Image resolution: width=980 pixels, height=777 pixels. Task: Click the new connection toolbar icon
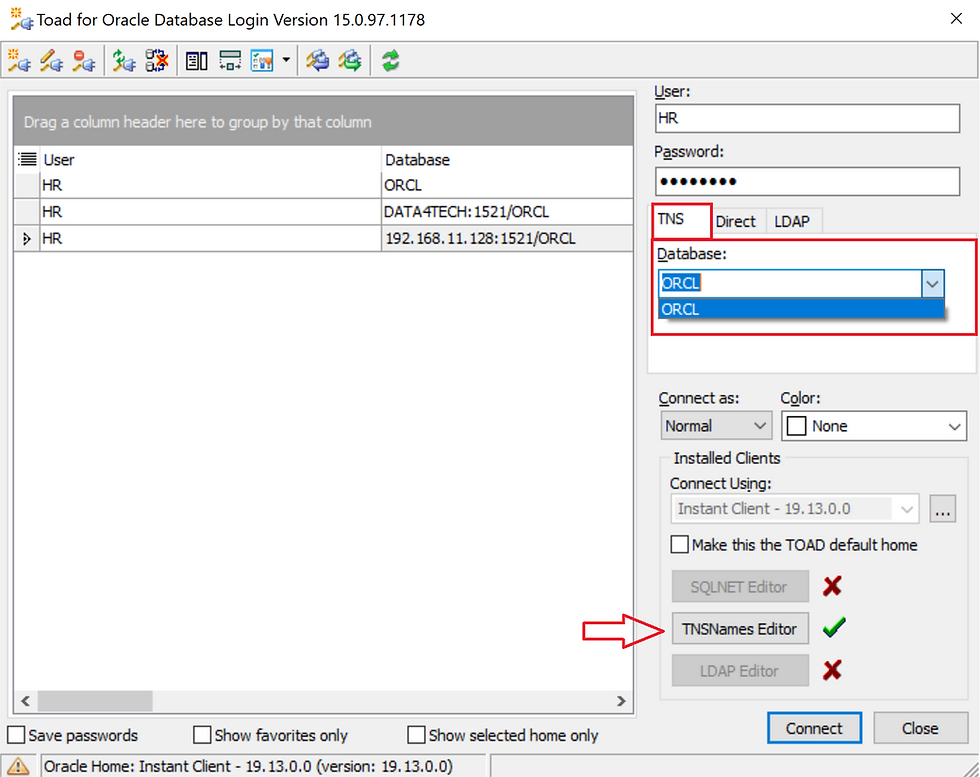[x=19, y=61]
